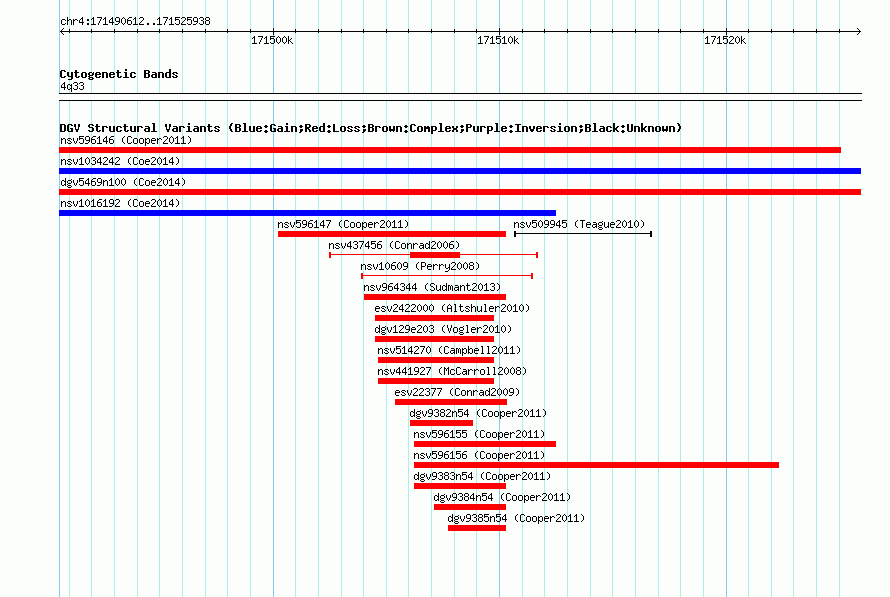Click the nsv10609 thin red line
Screen dimensions: 890x597
point(447,276)
